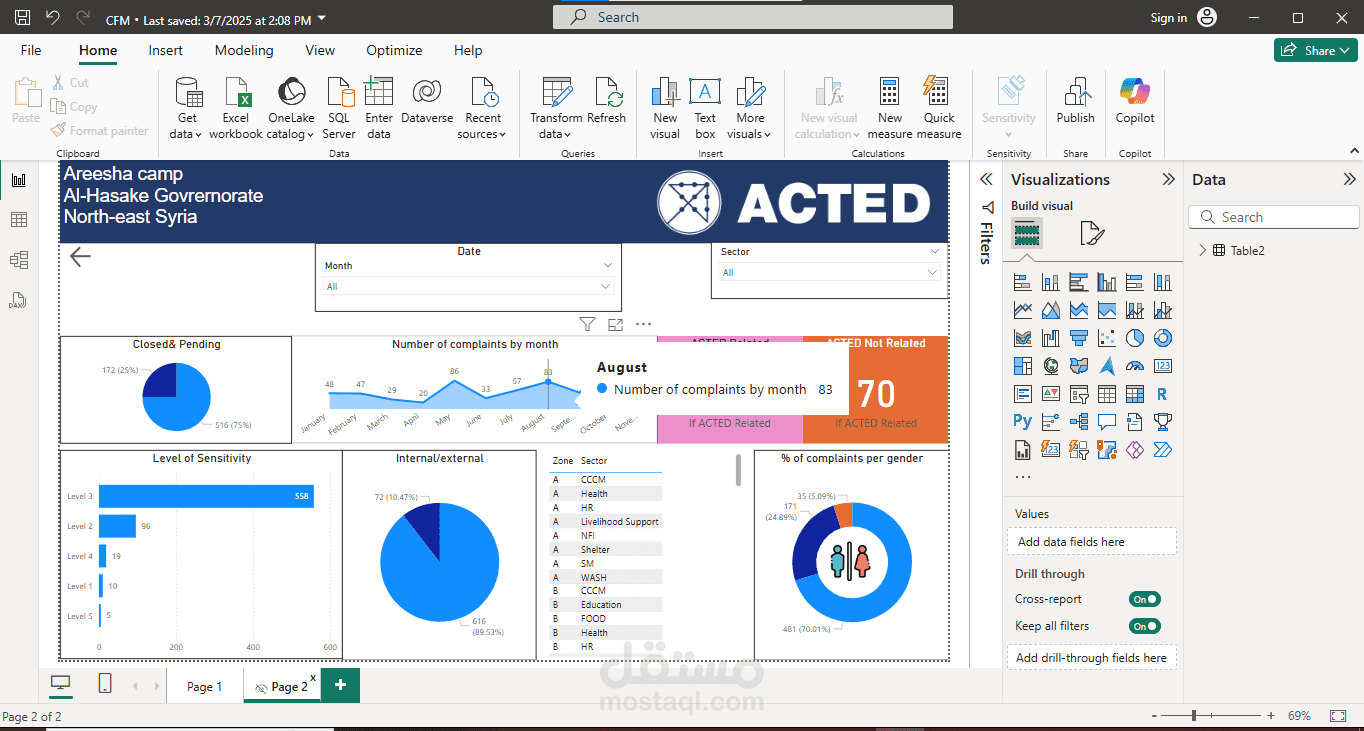Click the Excel workbook data source

236,108
